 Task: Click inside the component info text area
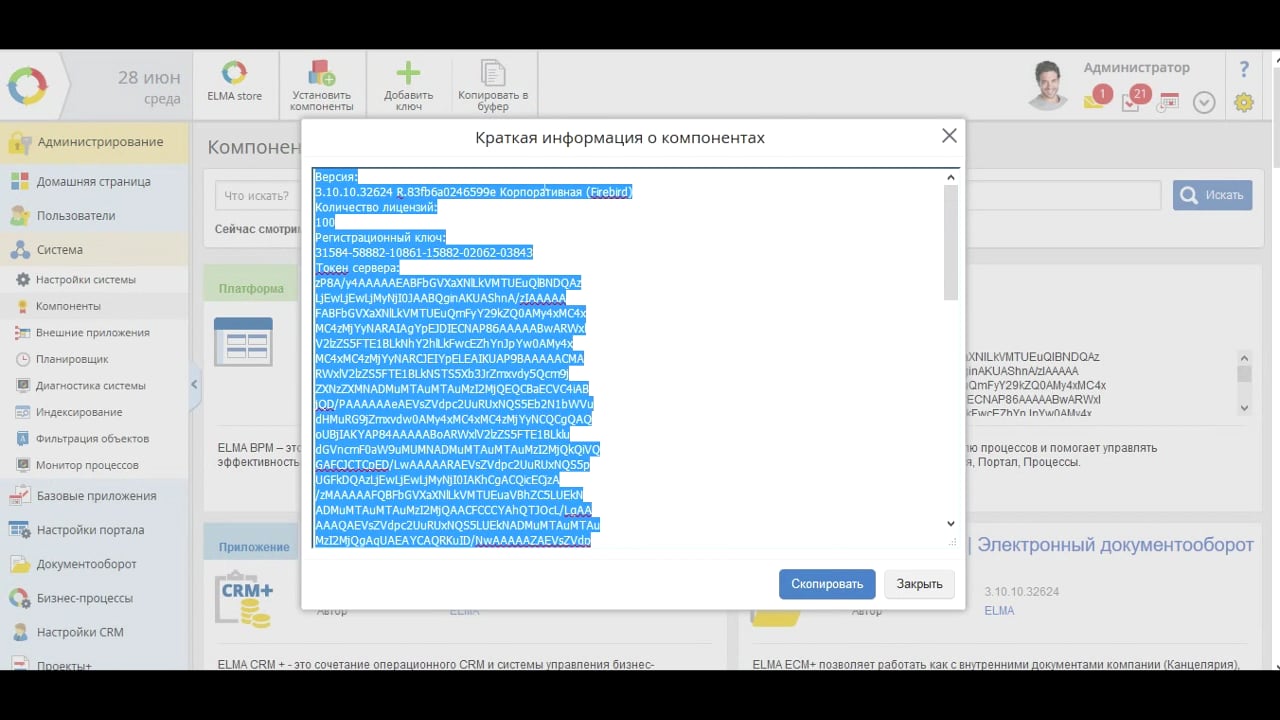(635, 358)
